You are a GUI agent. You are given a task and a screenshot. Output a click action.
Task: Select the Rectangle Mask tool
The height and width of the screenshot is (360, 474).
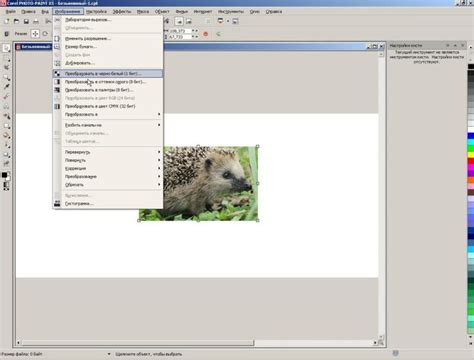(6, 58)
